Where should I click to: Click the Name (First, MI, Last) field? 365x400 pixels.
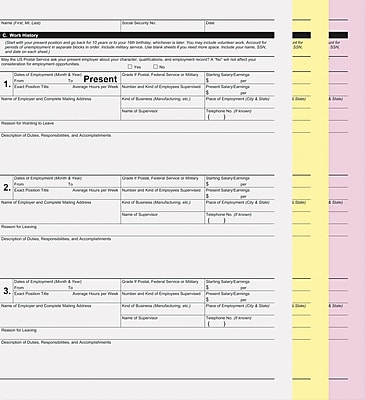pyautogui.click(x=60, y=26)
